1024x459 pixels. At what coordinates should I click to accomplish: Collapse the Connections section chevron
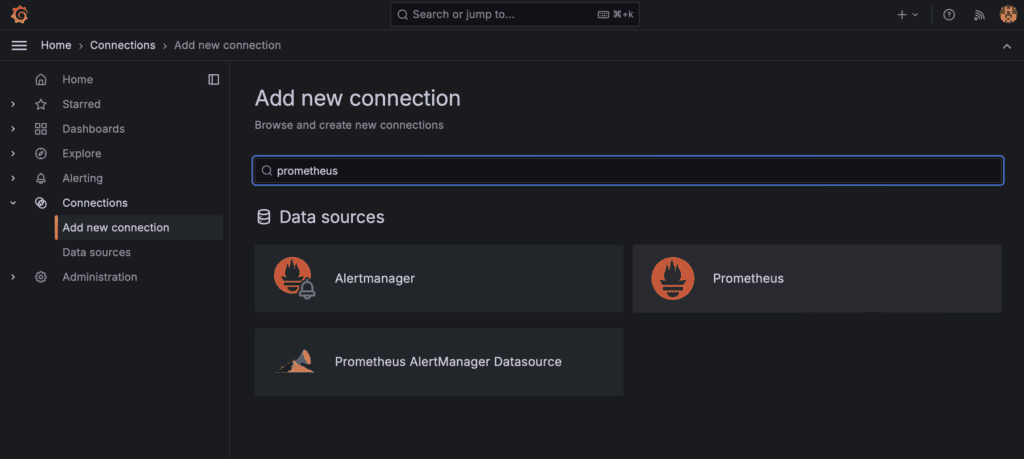[x=13, y=203]
